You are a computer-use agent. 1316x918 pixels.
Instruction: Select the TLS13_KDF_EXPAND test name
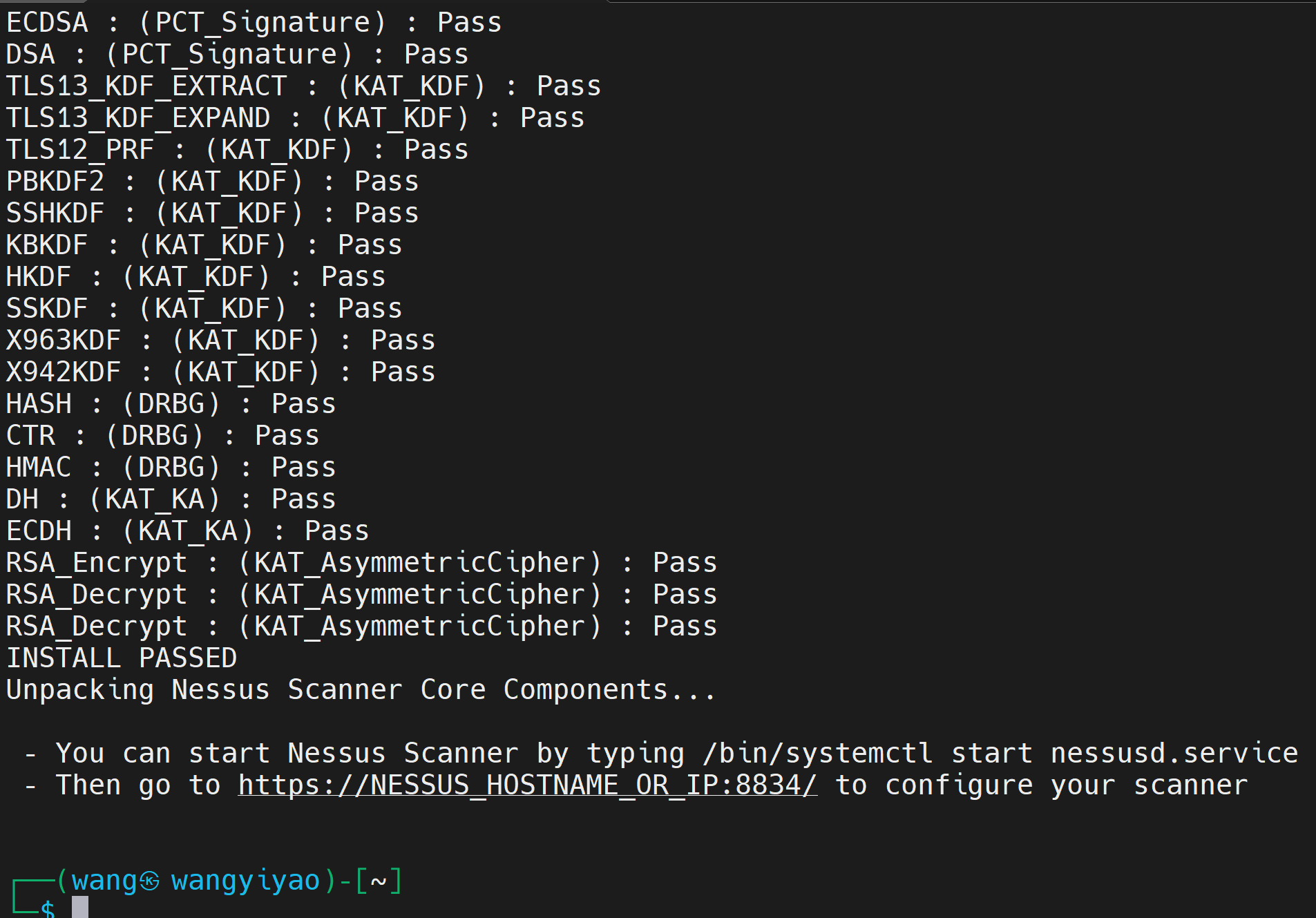tap(137, 118)
